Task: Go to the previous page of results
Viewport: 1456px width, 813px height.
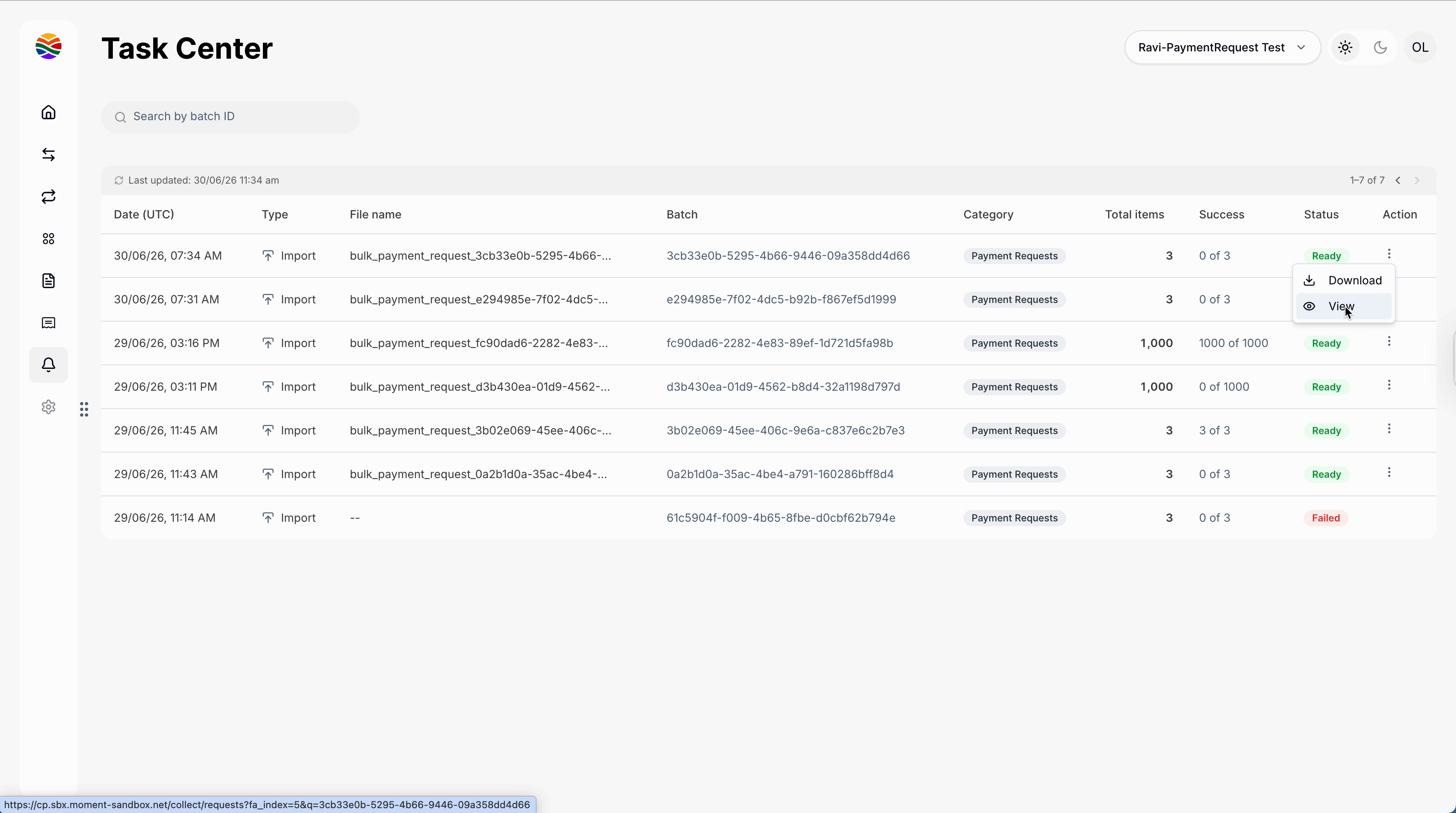Action: (x=1398, y=180)
